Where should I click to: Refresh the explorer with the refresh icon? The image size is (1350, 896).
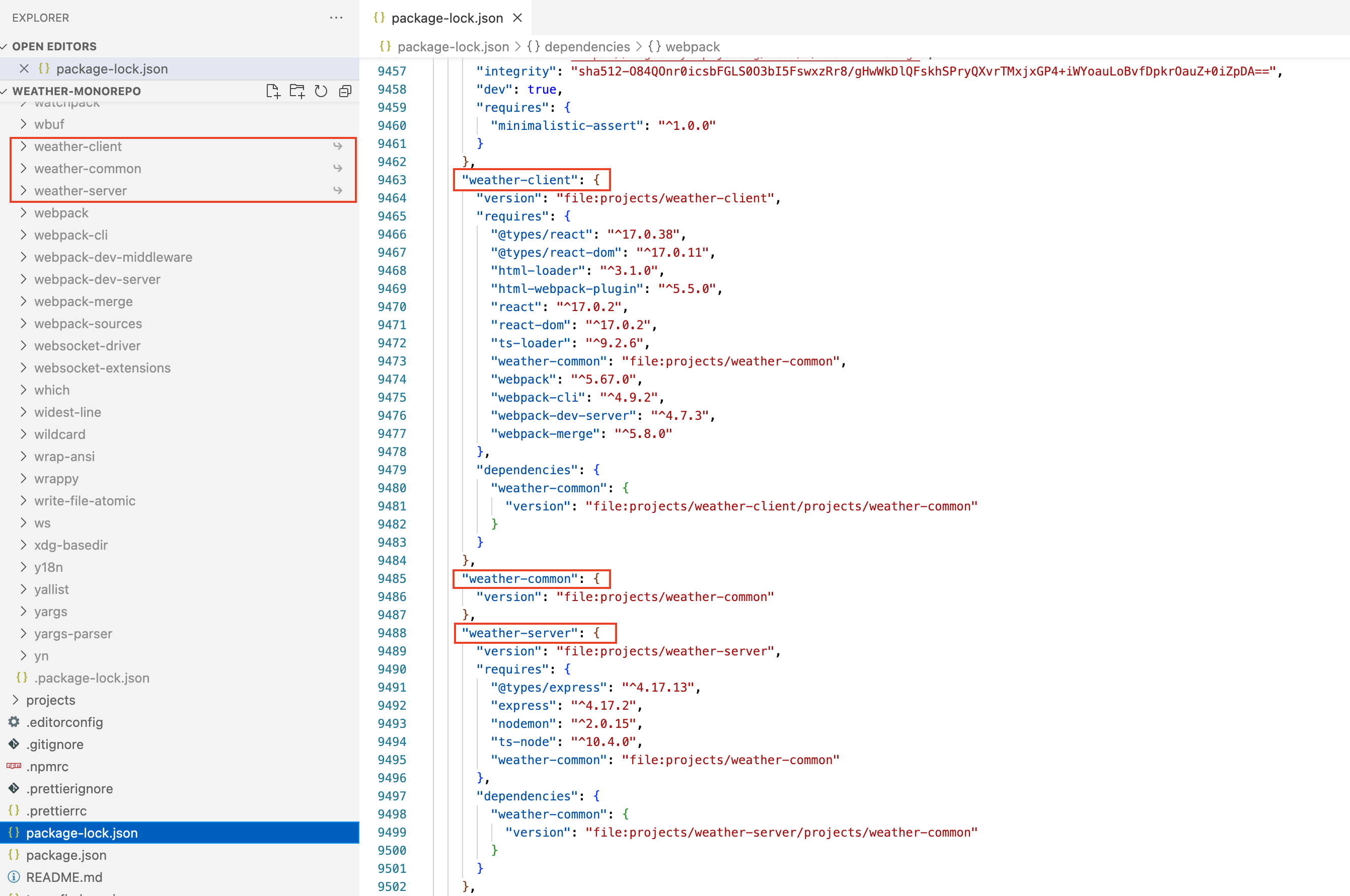tap(321, 92)
